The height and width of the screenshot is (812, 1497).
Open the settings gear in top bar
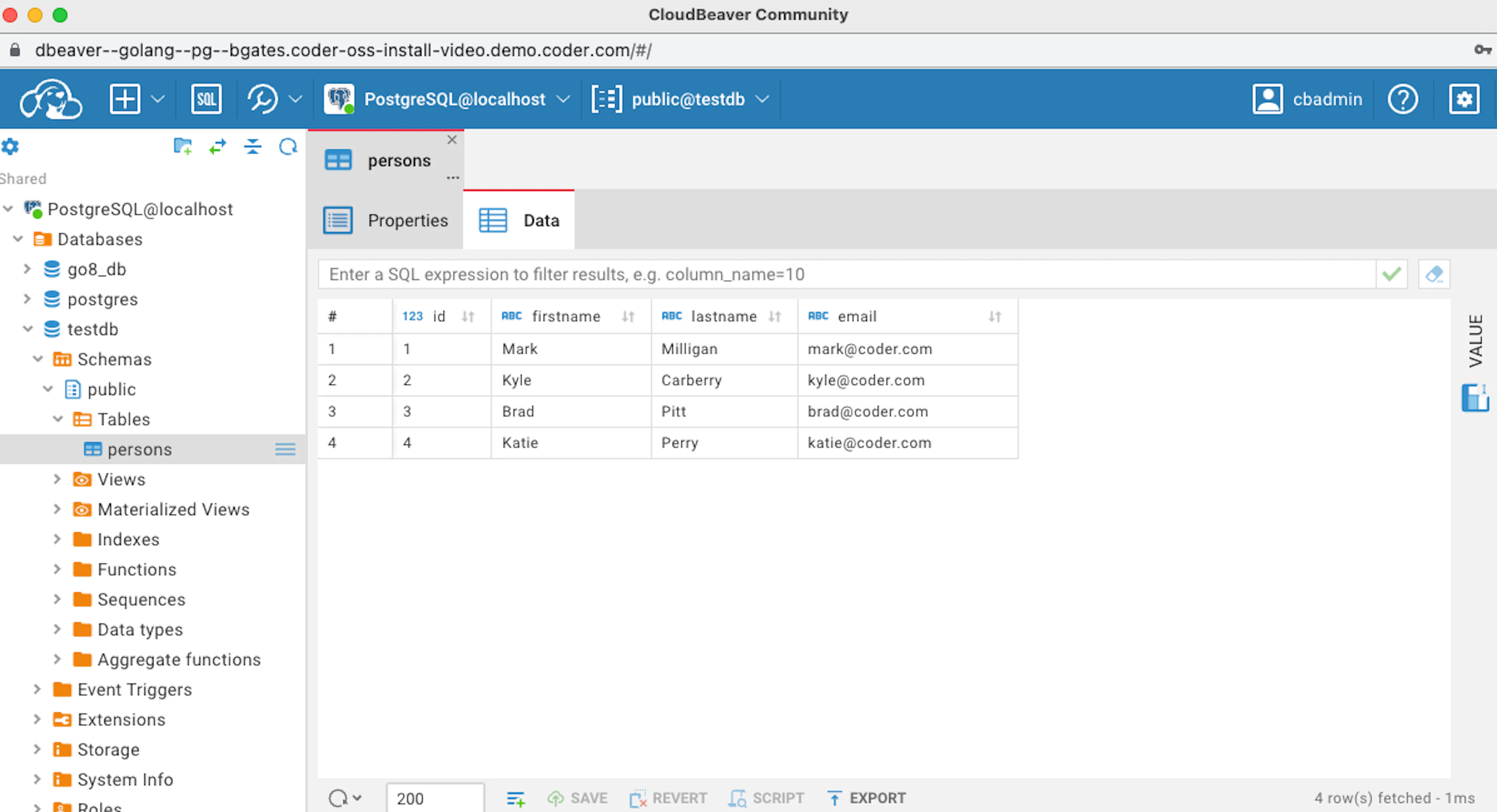coord(1463,99)
